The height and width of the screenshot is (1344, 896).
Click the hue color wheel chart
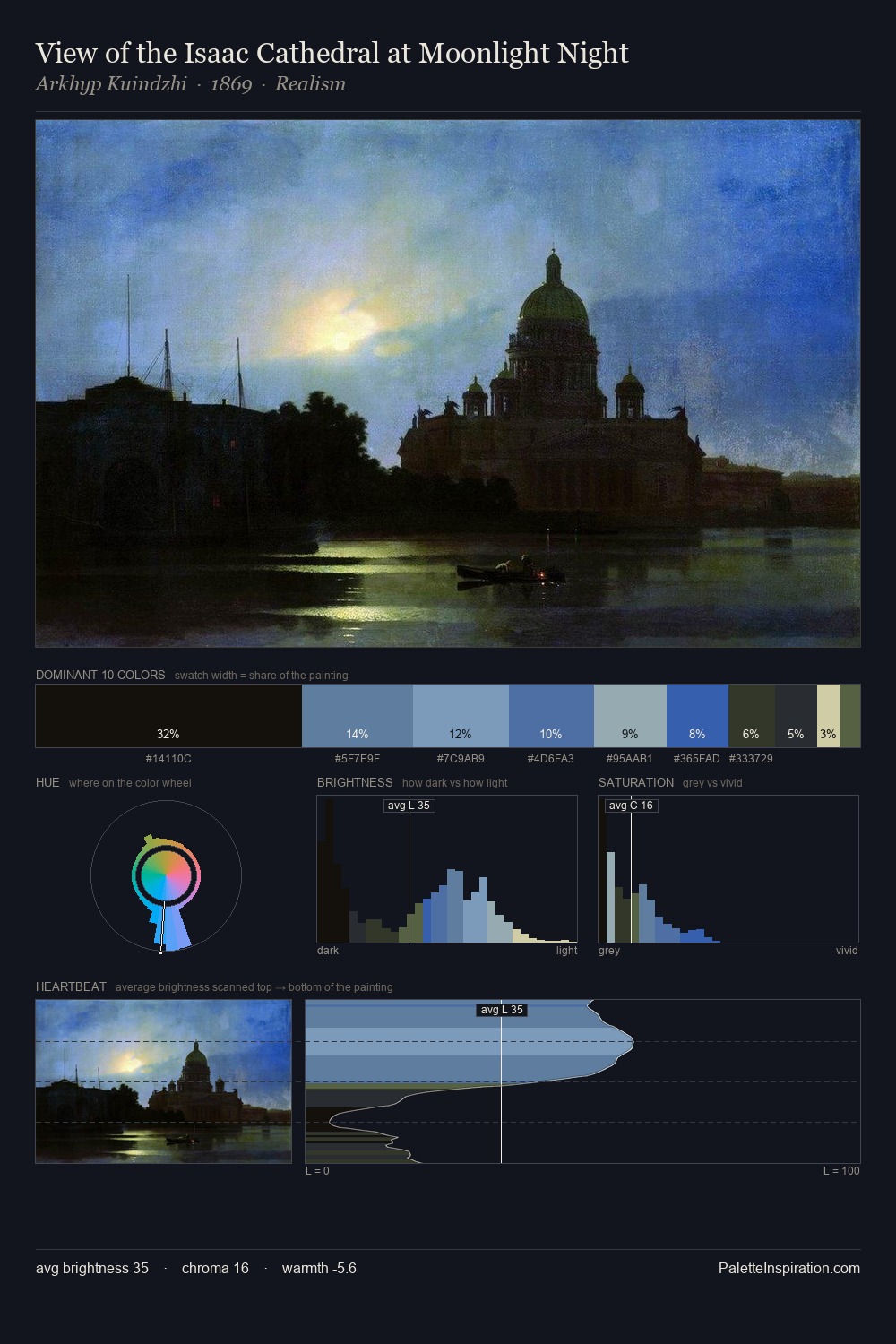(x=166, y=876)
